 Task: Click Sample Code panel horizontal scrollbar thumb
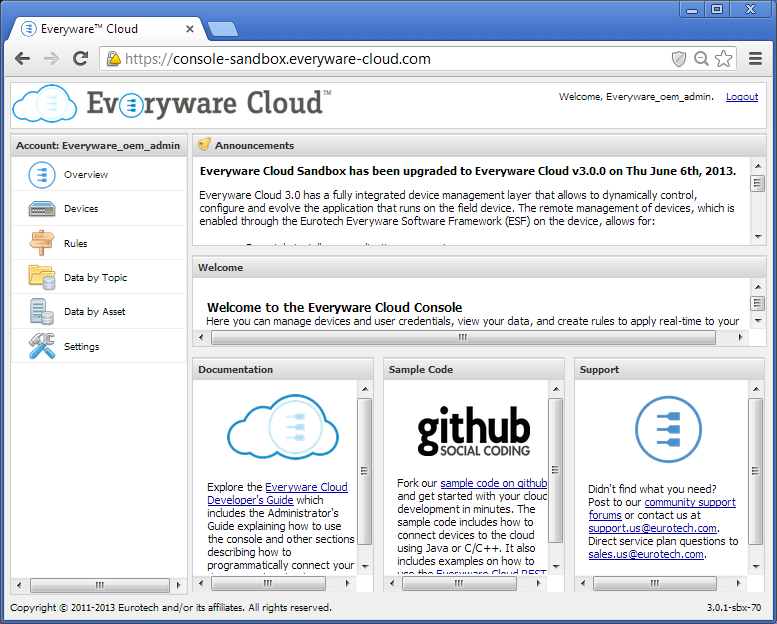[459, 583]
